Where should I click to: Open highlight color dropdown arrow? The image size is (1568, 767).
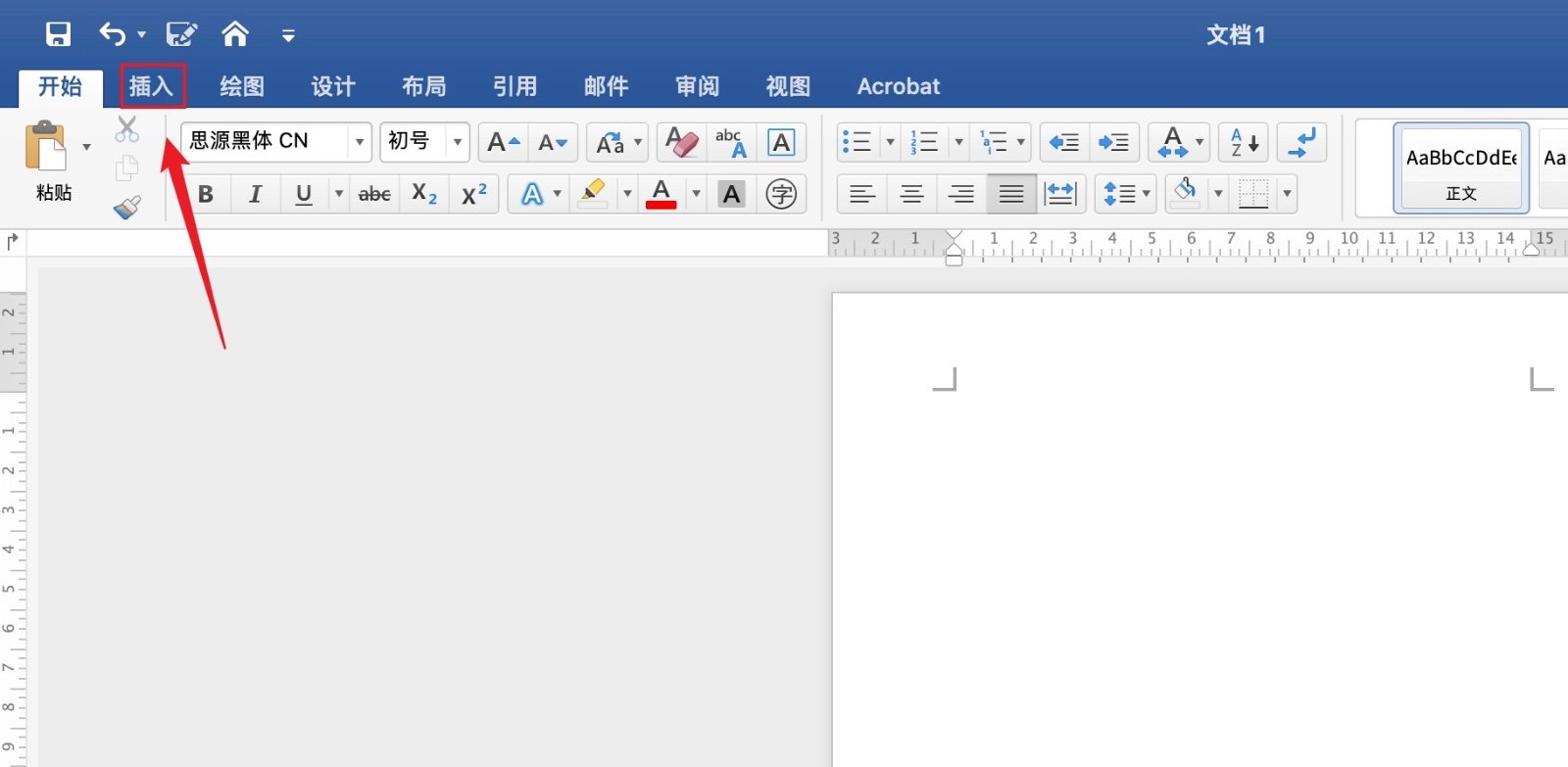627,194
